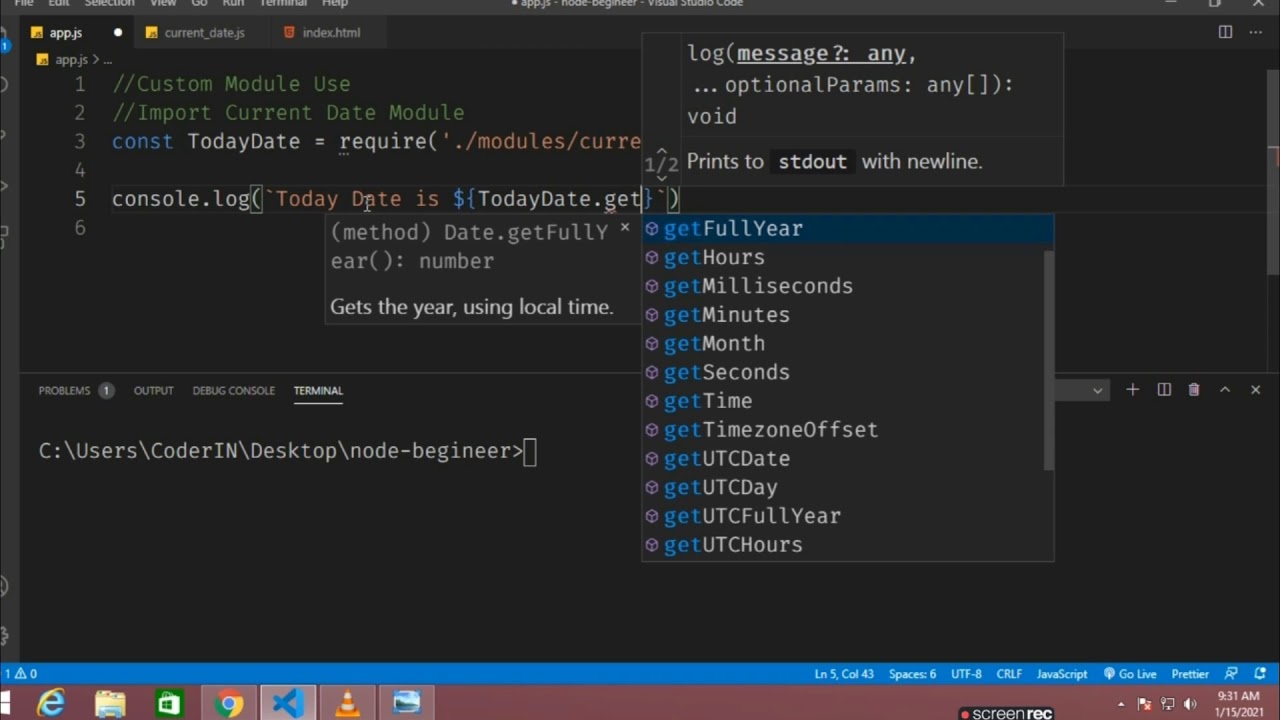Change the CRLF line ending setting
This screenshot has height=720, width=1280.
pos(1009,674)
